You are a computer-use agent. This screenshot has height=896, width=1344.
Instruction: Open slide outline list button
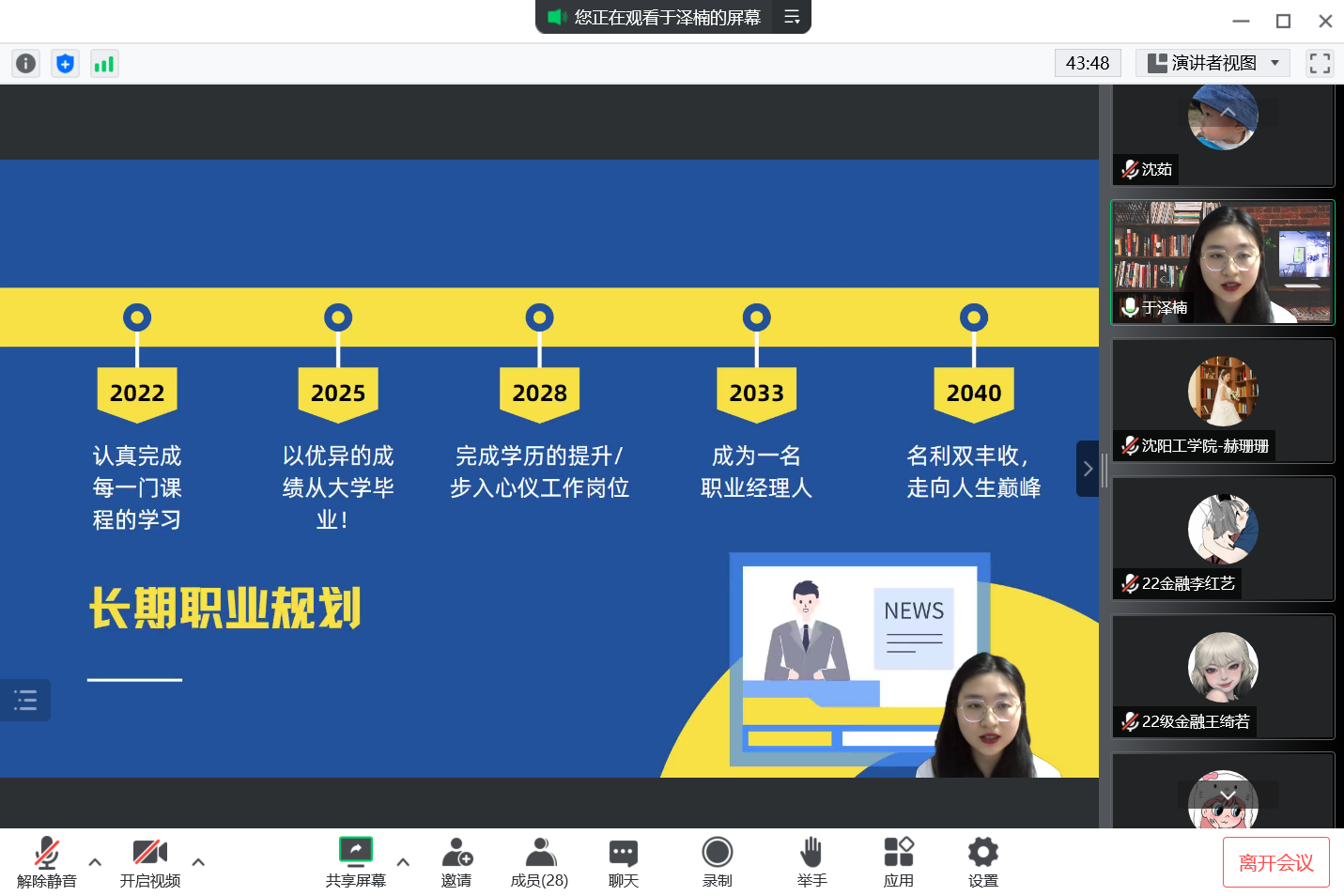tap(25, 700)
